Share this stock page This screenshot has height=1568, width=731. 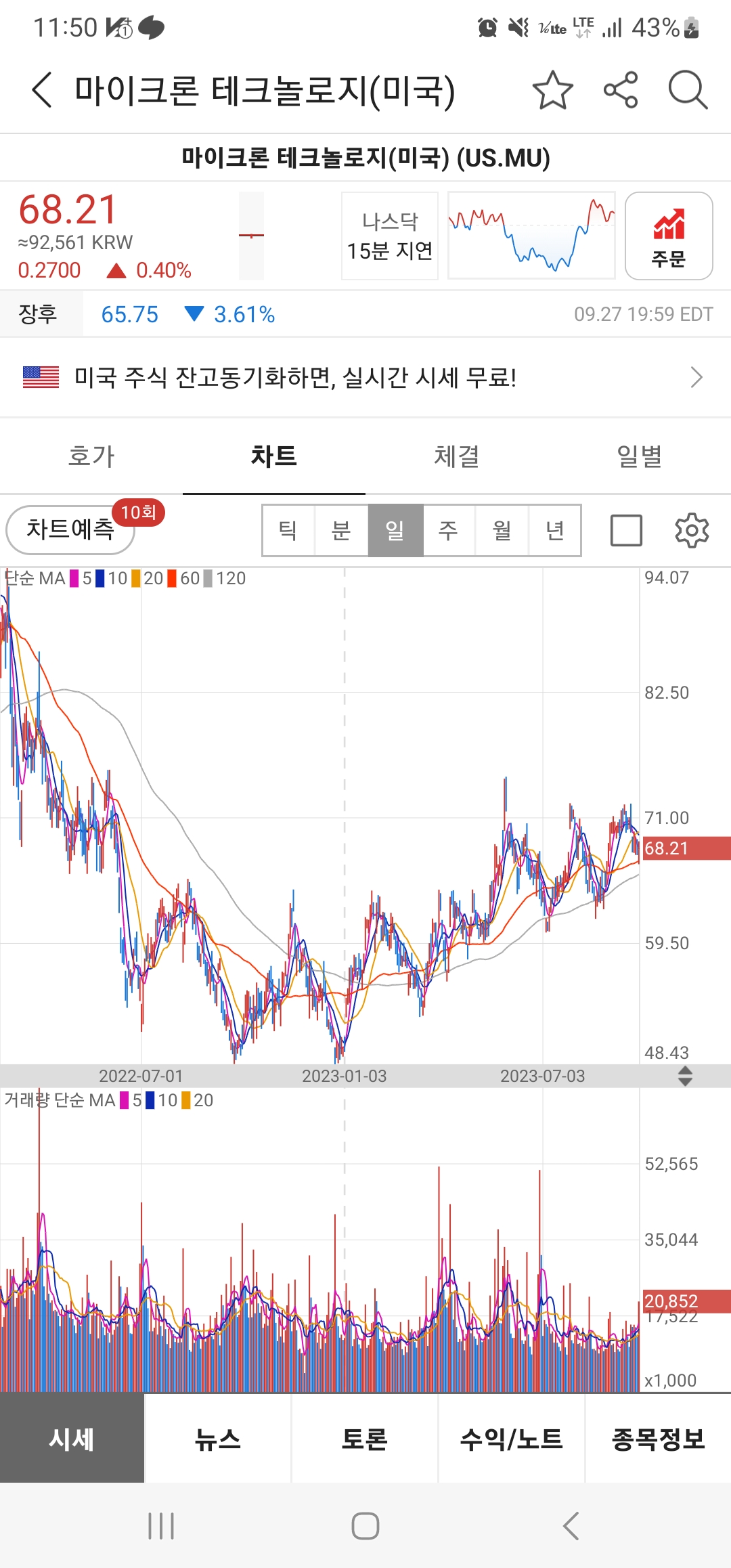(x=621, y=90)
